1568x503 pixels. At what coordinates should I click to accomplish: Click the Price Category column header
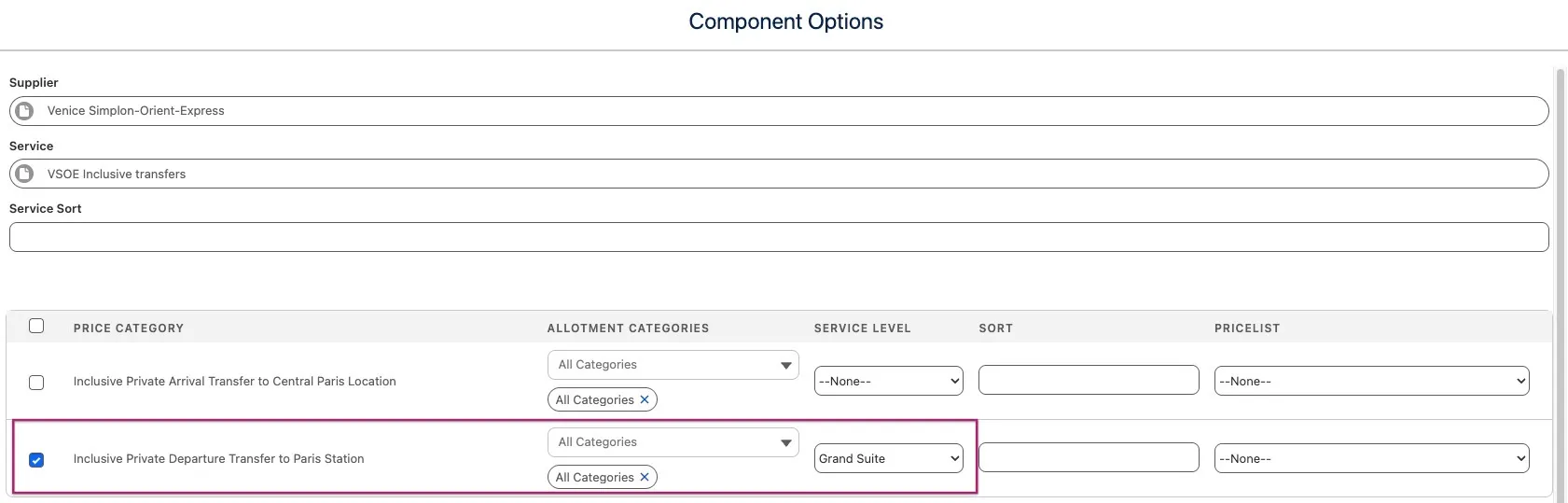[x=129, y=328]
